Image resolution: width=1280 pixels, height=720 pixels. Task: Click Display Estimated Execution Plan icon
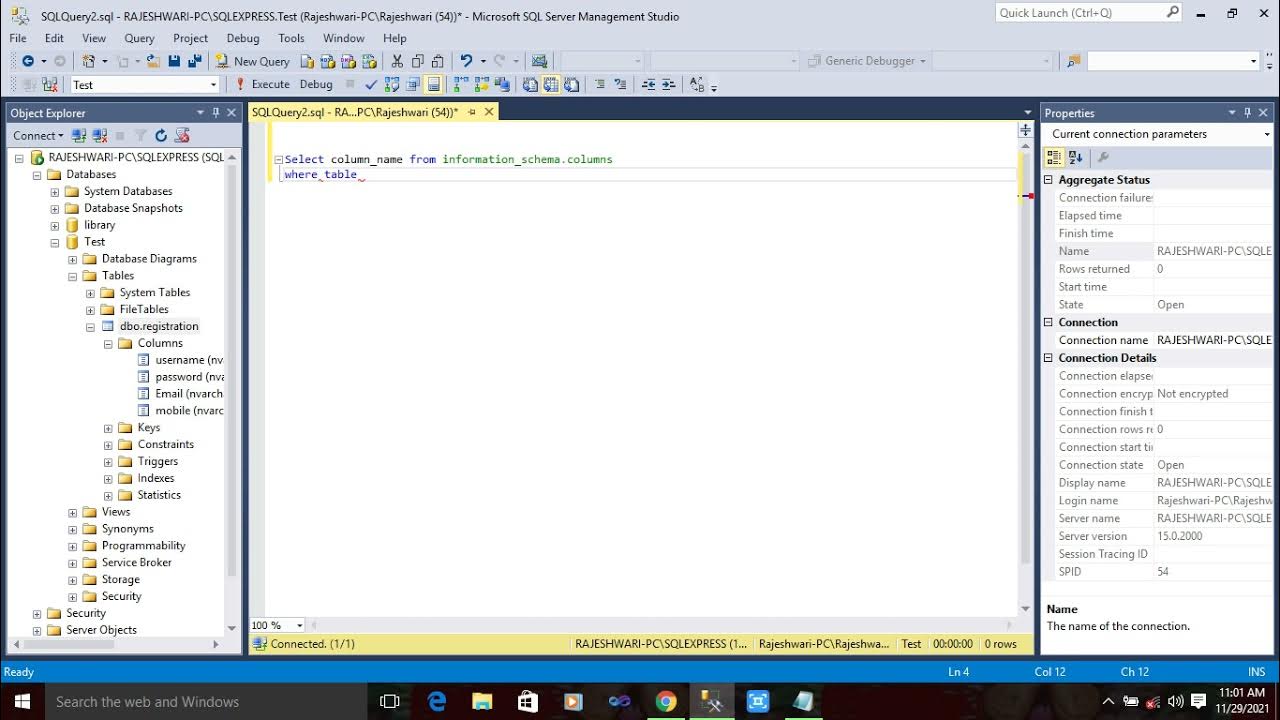[391, 85]
